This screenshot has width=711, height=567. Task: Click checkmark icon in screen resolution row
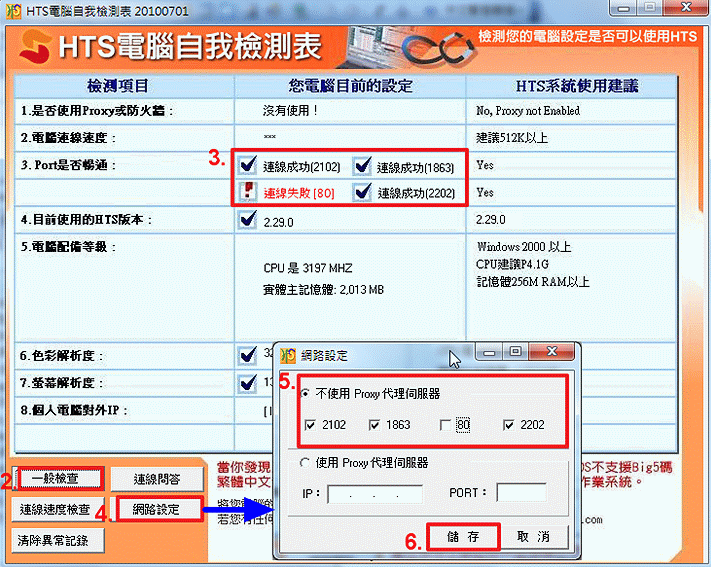(248, 383)
